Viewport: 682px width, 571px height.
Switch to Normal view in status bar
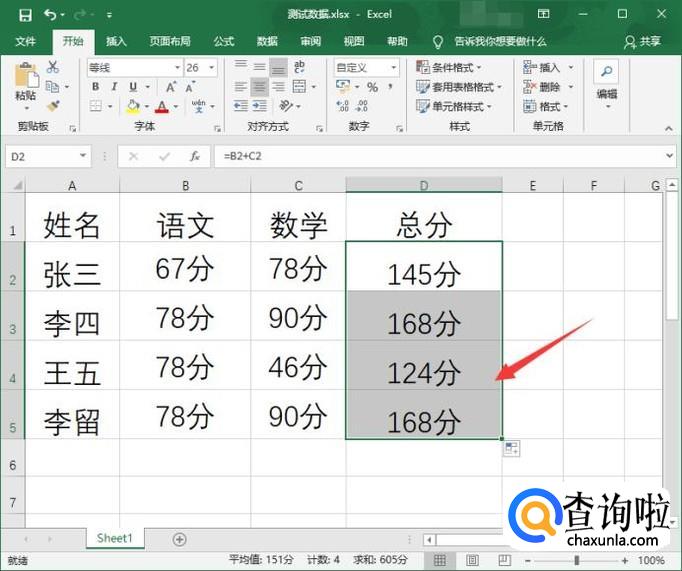(x=440, y=560)
